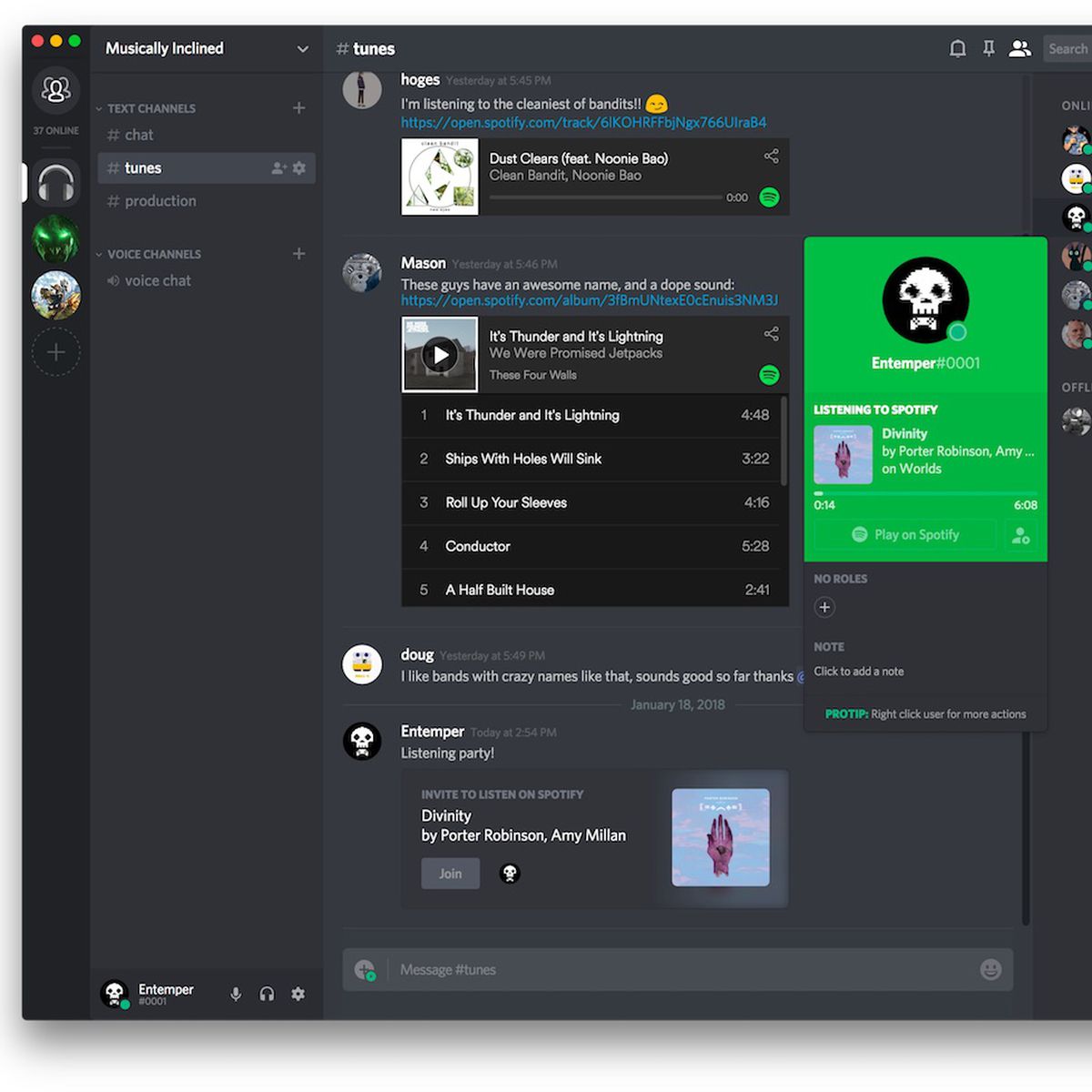
Task: Toggle the member list visibility
Action: [1020, 48]
